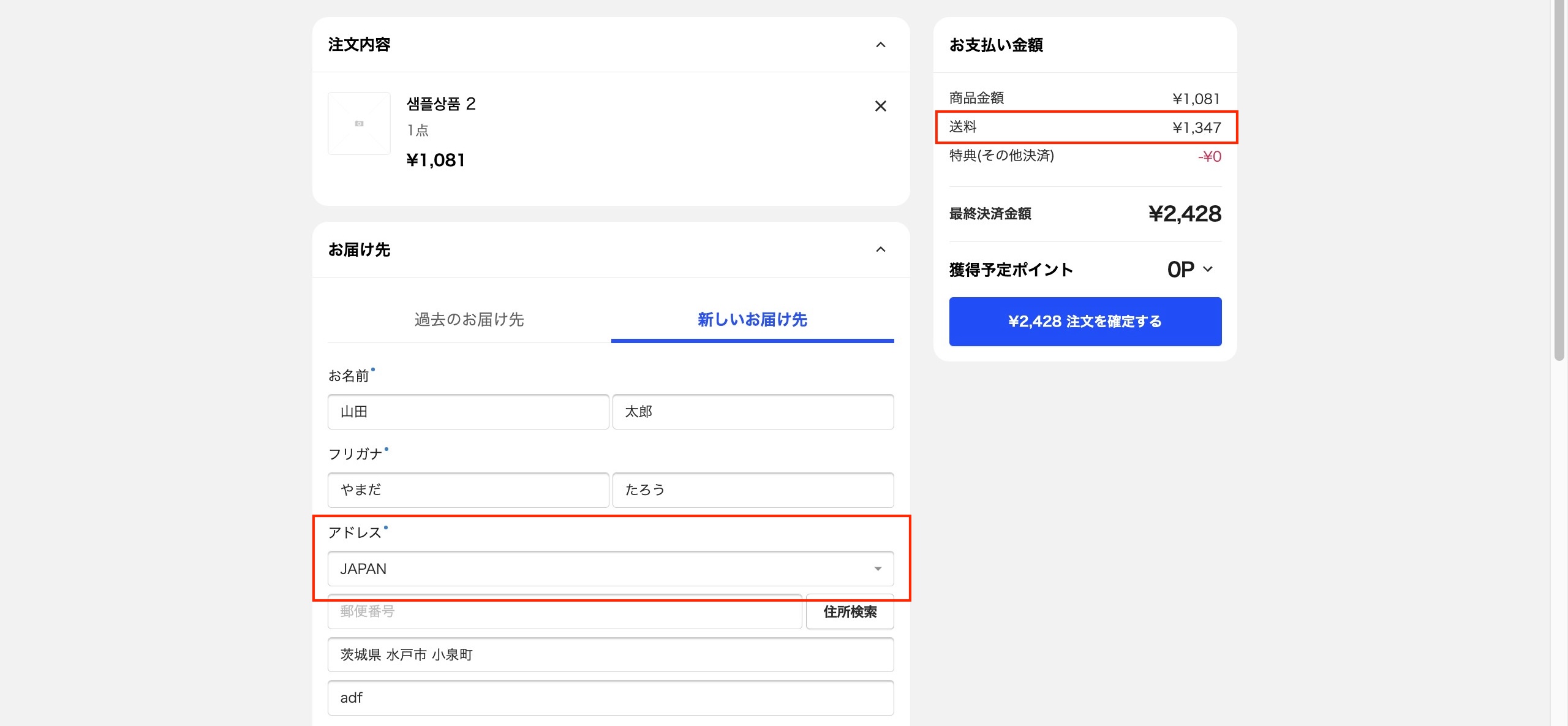Screen dimensions: 1568x726
Task: Click the 特典(その他決済) label
Action: 1001,156
